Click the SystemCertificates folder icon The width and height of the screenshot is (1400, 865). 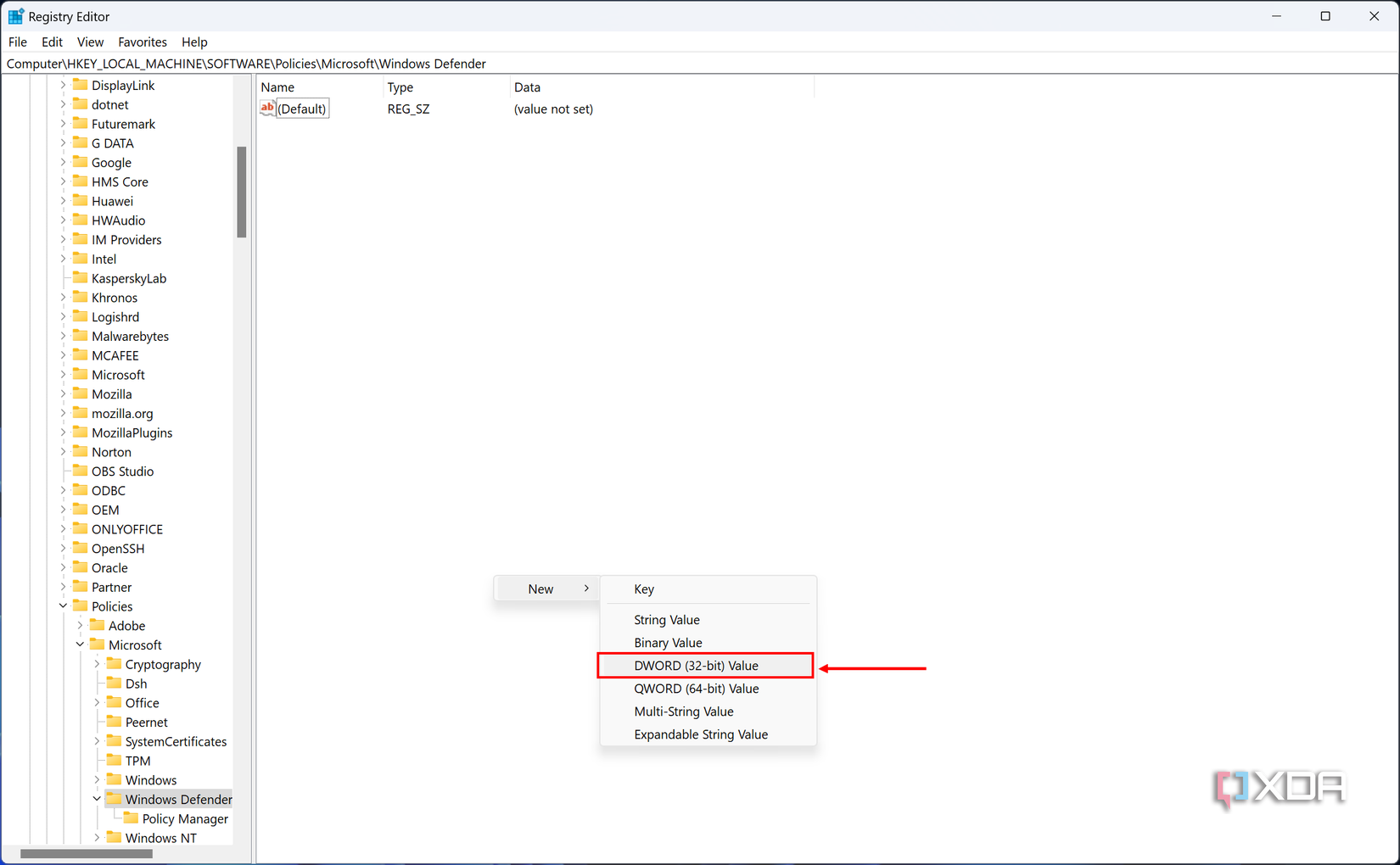tap(115, 741)
